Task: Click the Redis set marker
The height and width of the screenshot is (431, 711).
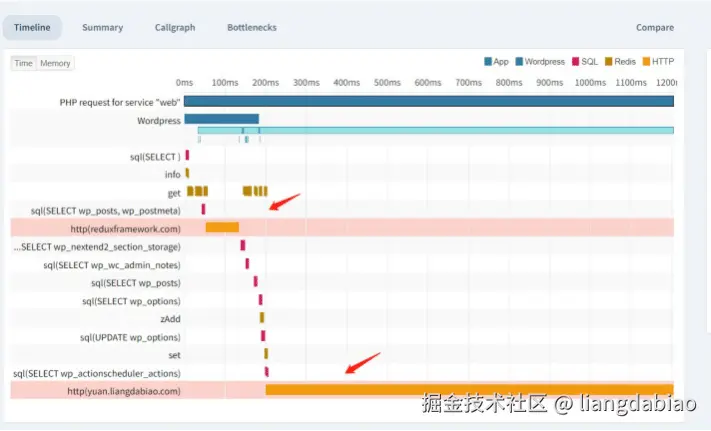Action: 266,354
